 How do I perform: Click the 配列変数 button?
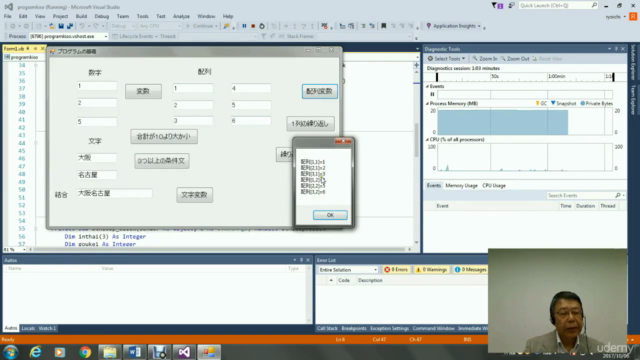[320, 91]
